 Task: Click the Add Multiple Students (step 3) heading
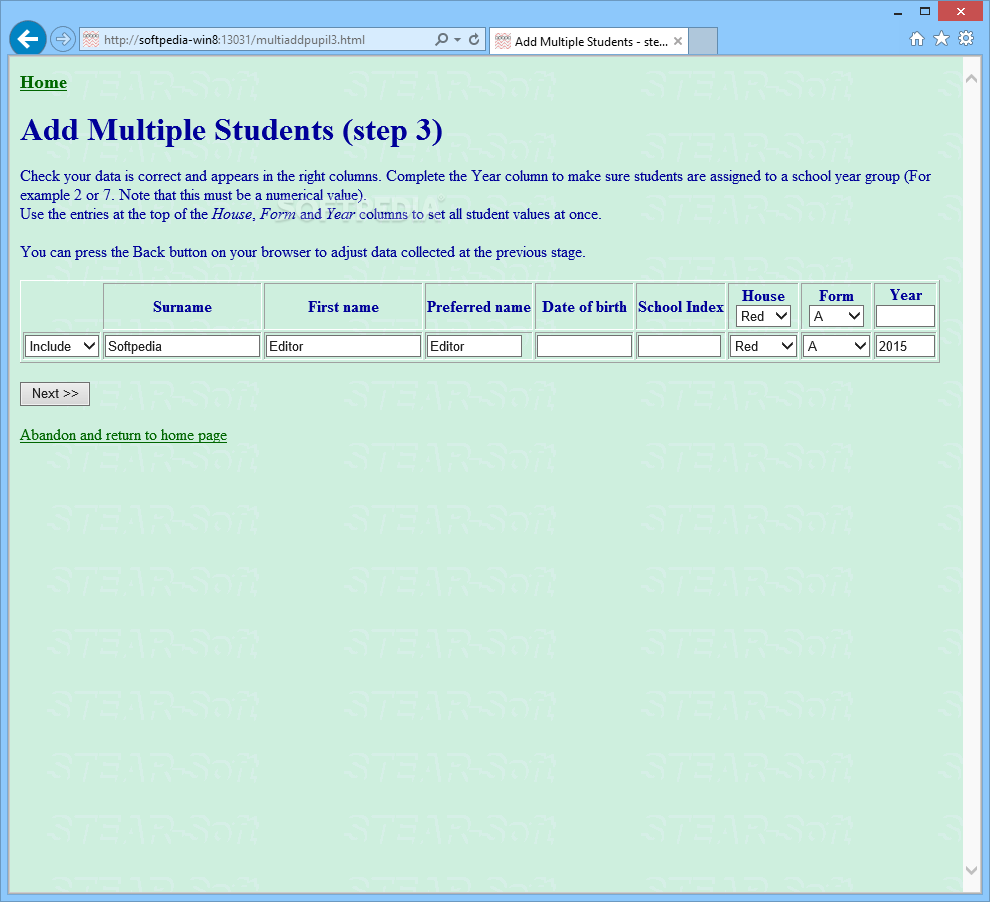[231, 131]
